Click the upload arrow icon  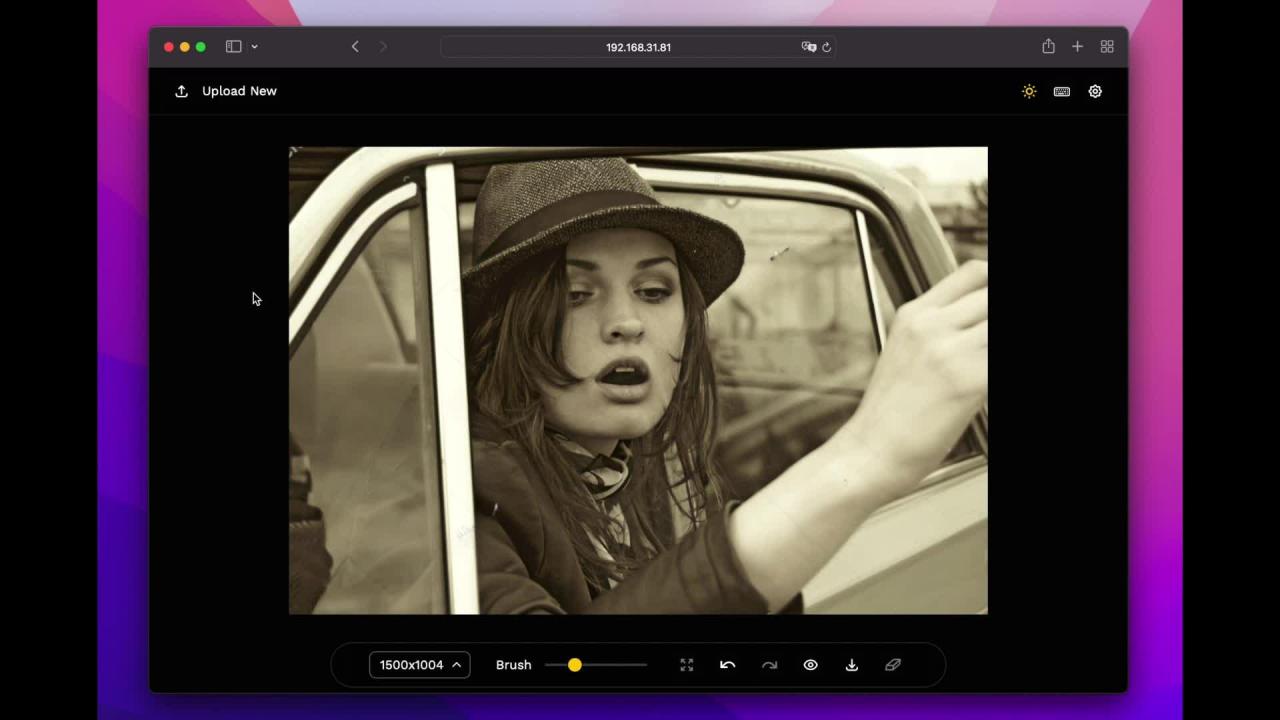181,91
